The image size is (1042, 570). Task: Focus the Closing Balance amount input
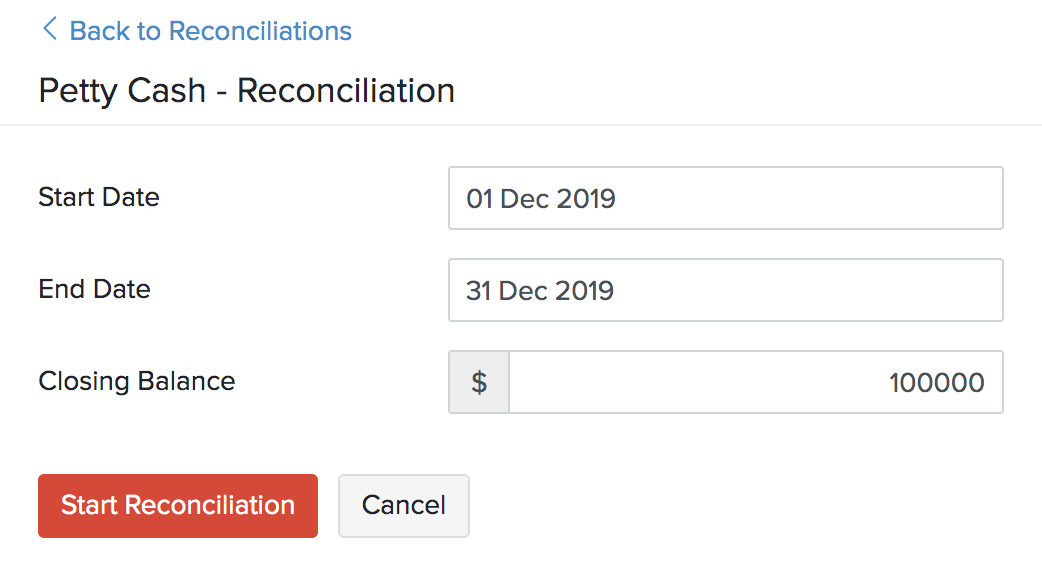(755, 382)
